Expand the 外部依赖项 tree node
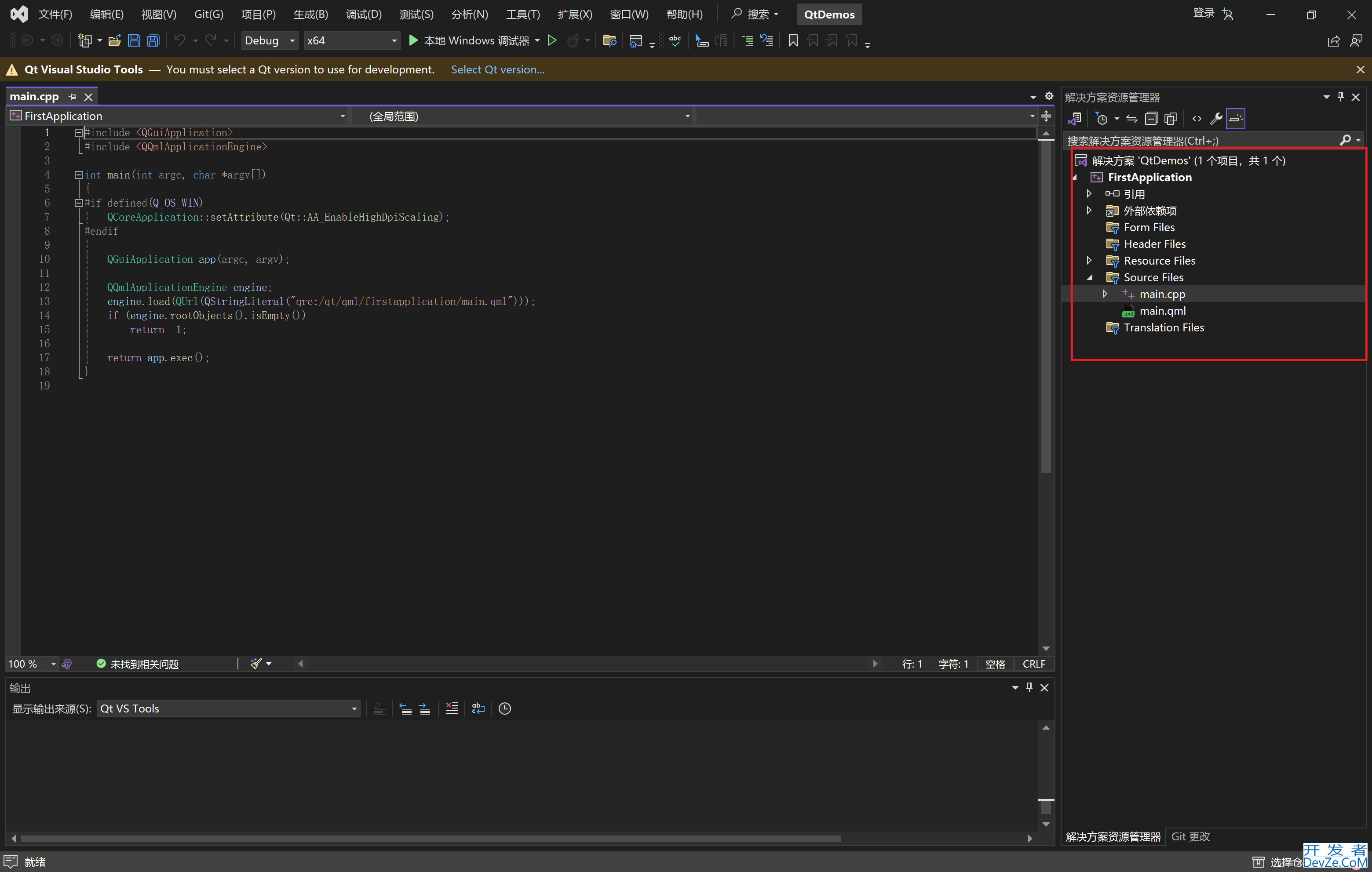 [1089, 211]
